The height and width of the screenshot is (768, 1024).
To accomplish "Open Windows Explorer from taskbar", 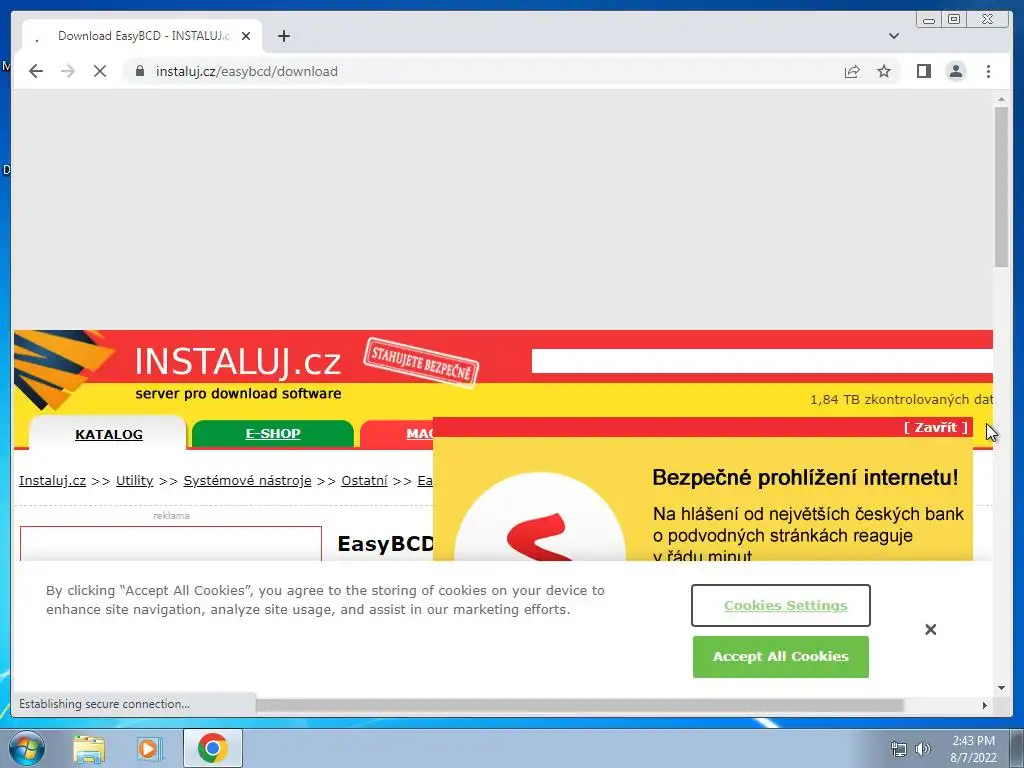I will (89, 748).
